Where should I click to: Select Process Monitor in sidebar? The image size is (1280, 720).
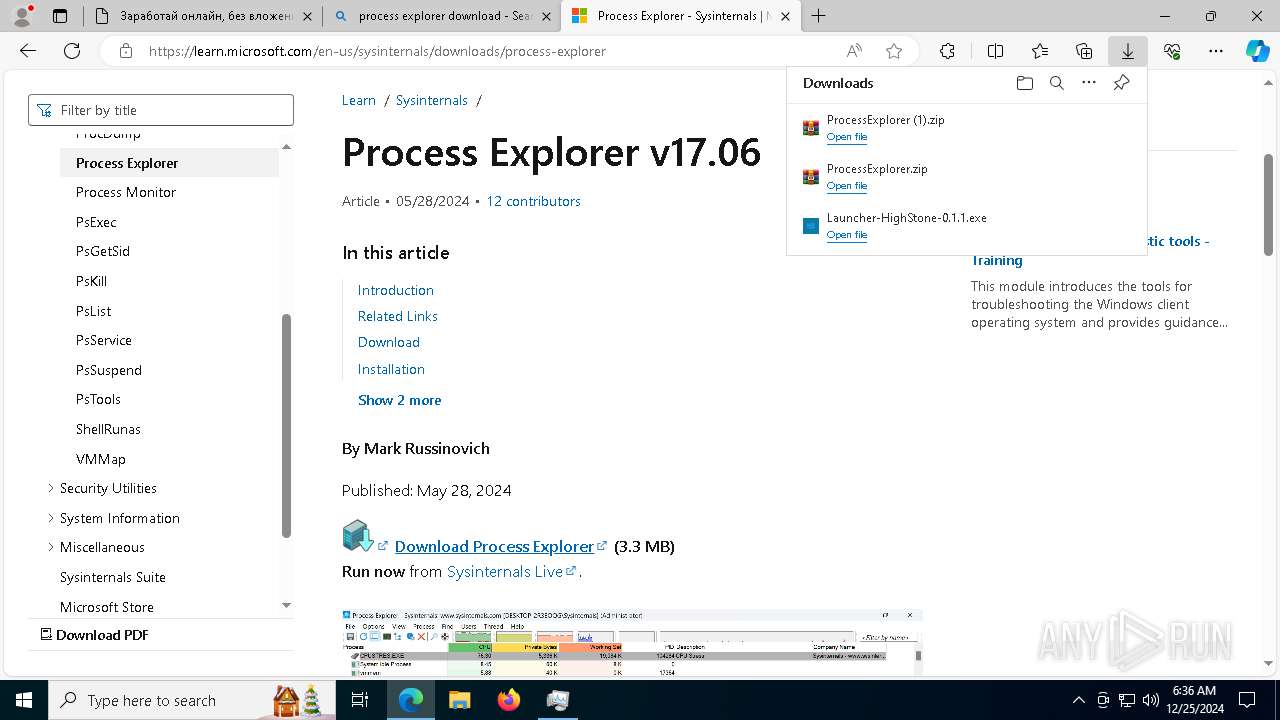coord(126,192)
